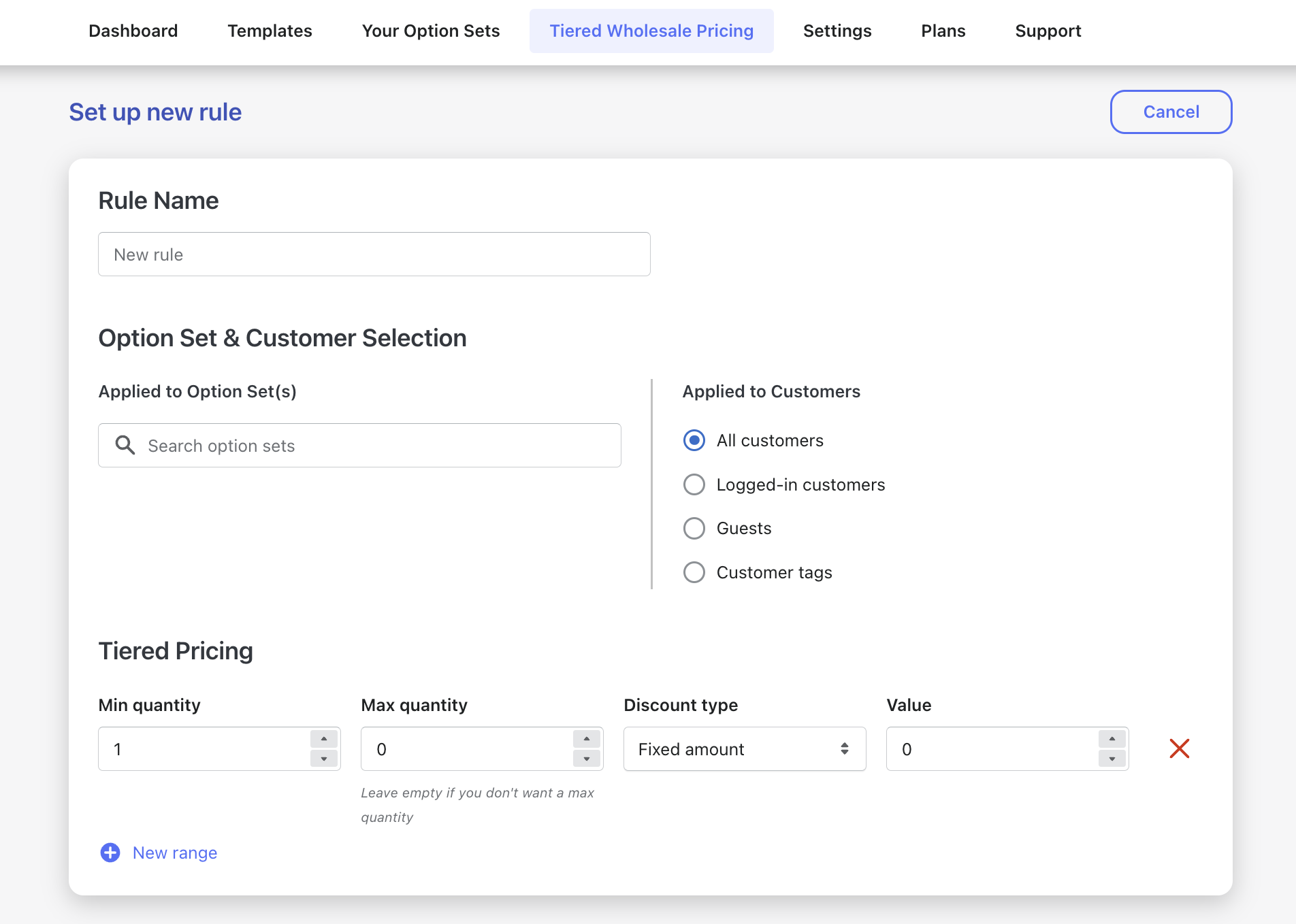This screenshot has height=924, width=1296.
Task: Open the Settings tab
Action: pyautogui.click(x=837, y=31)
